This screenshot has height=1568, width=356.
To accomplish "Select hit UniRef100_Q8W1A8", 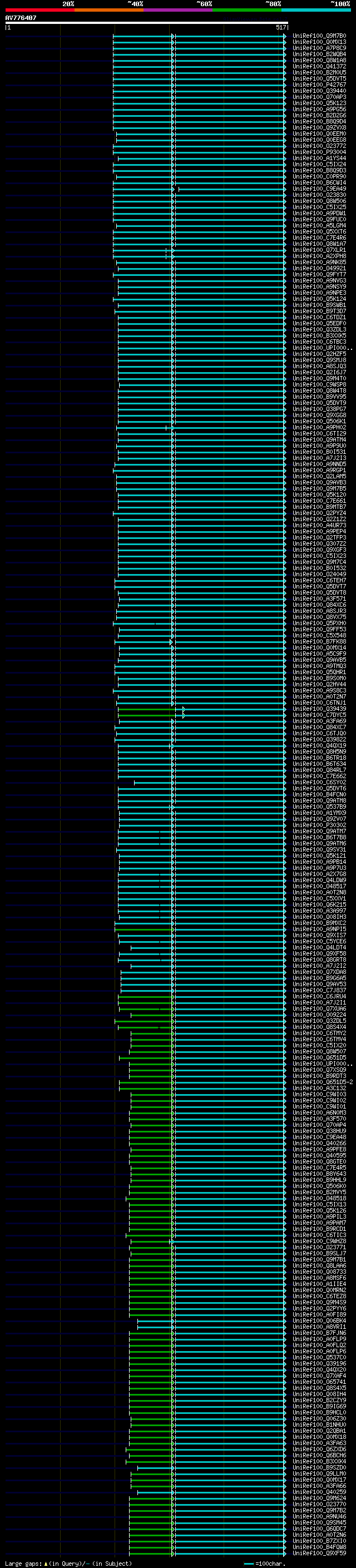I will (x=319, y=60).
